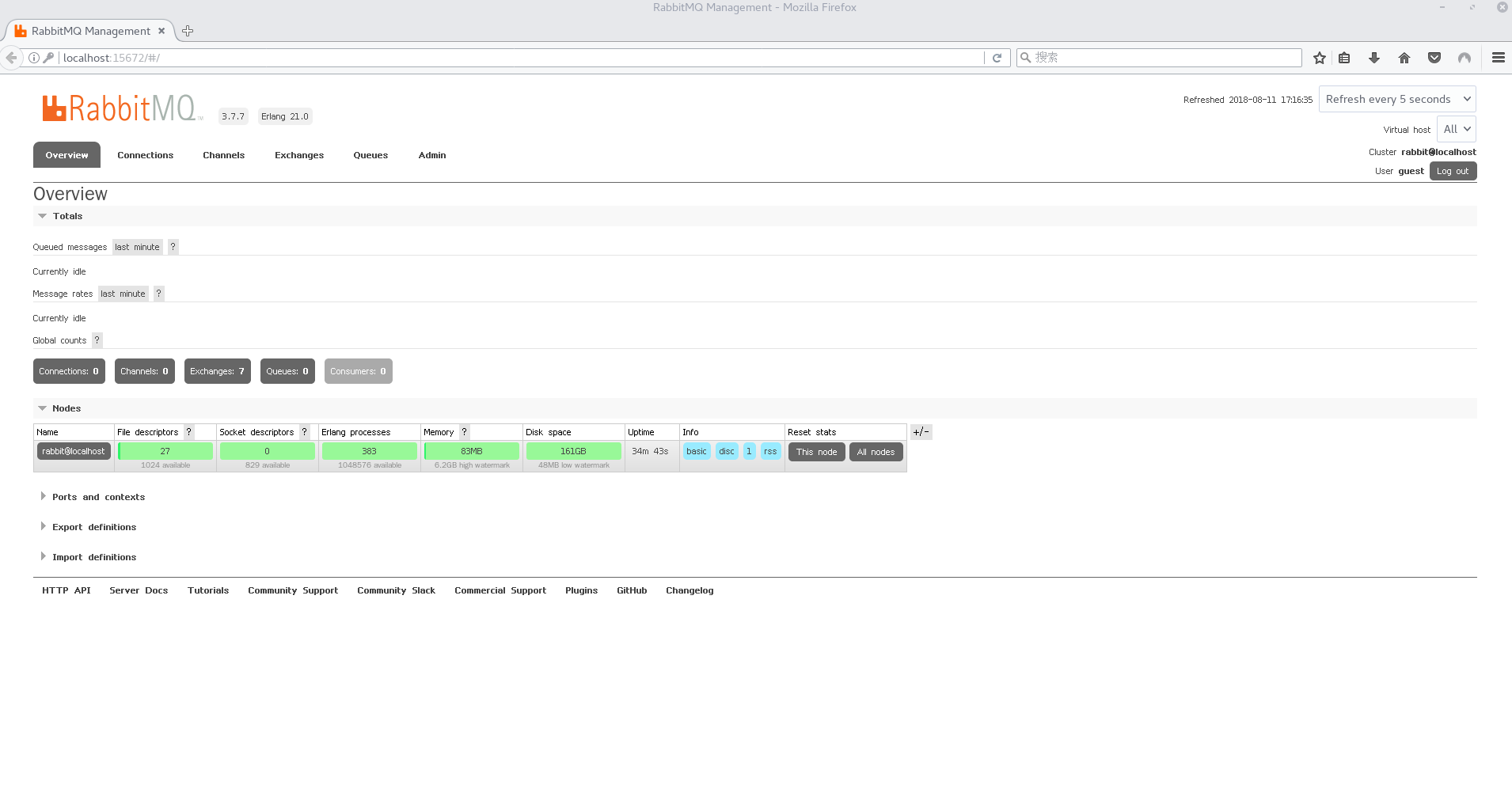Viewport: 1512px width, 785px height.
Task: Click the browser search input field
Action: (1160, 58)
